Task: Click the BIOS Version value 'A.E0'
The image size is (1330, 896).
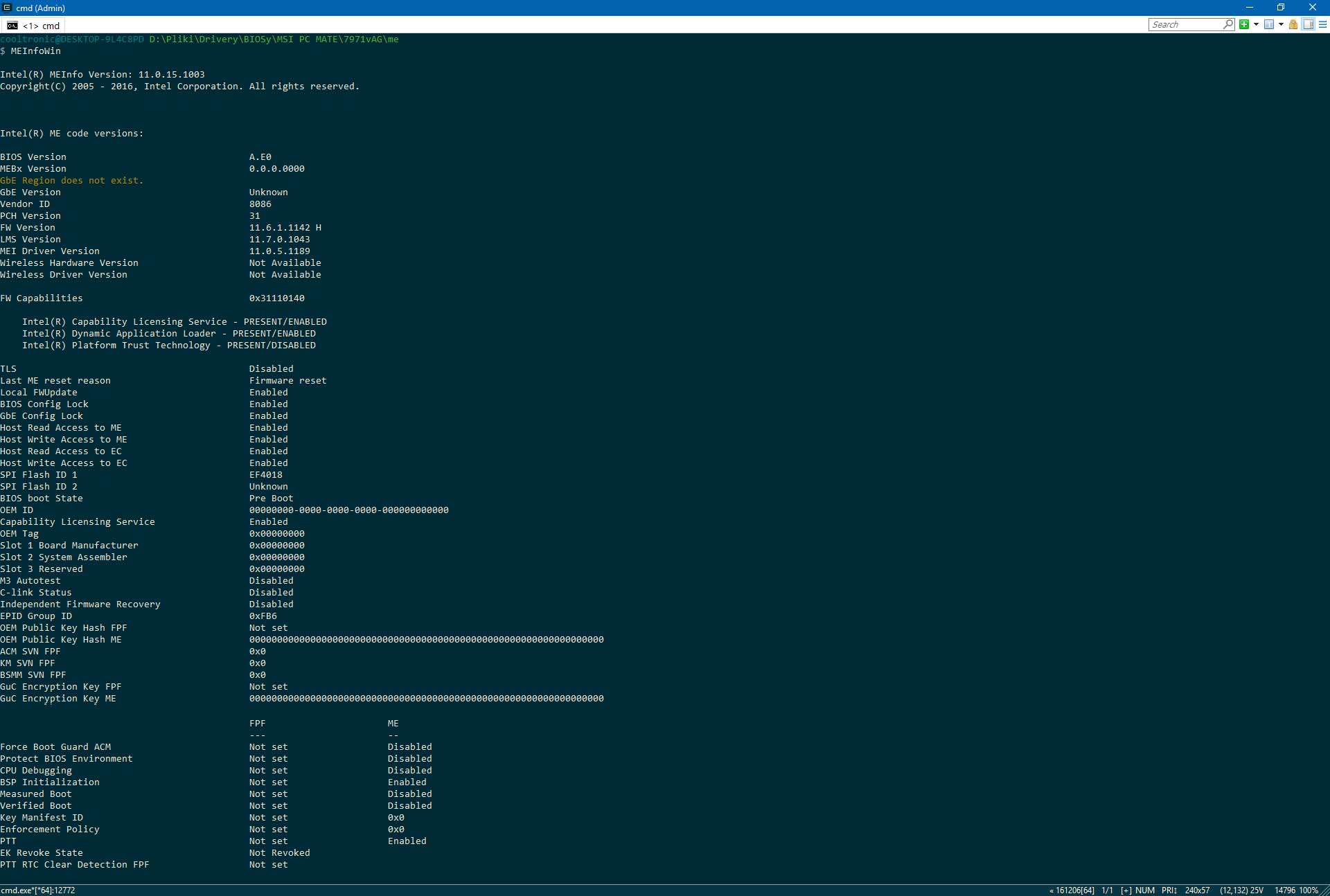Action: tap(260, 157)
